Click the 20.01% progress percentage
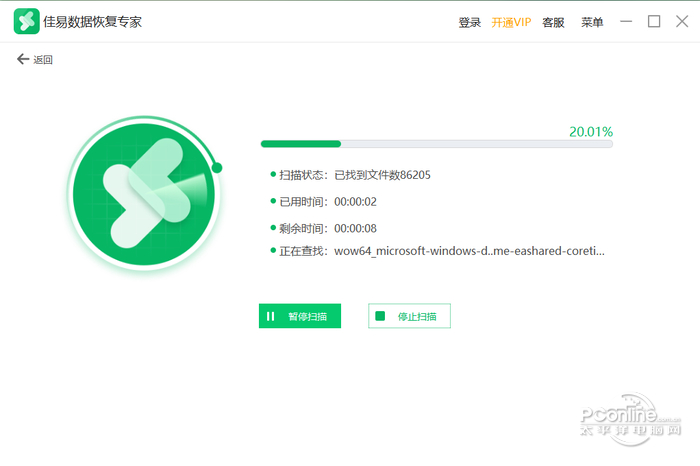The height and width of the screenshot is (466, 700). [x=591, y=132]
